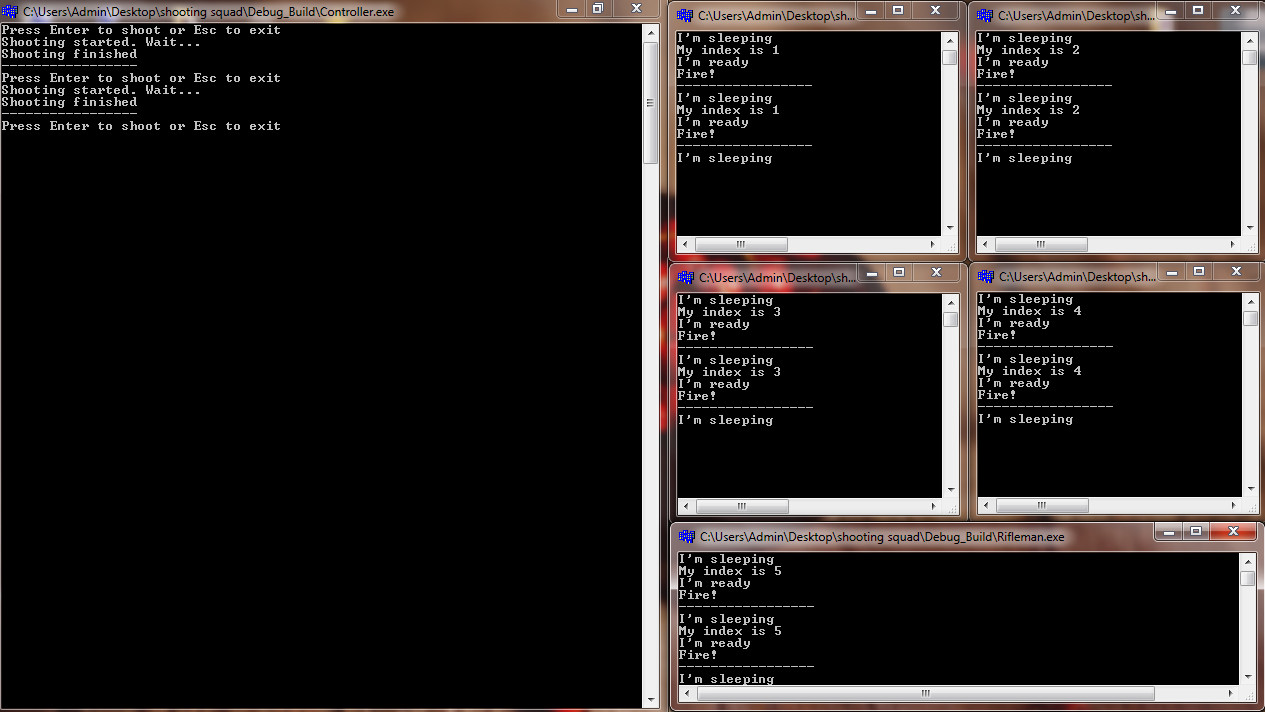Close the index 1 Rifleman window
The height and width of the screenshot is (712, 1265).
935,10
